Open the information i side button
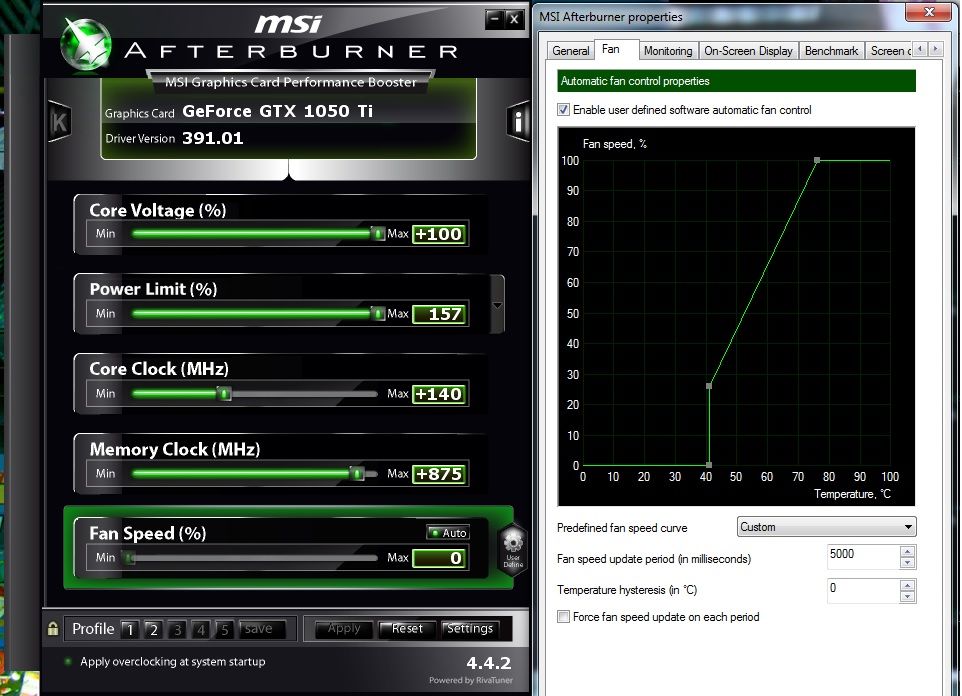 (518, 121)
